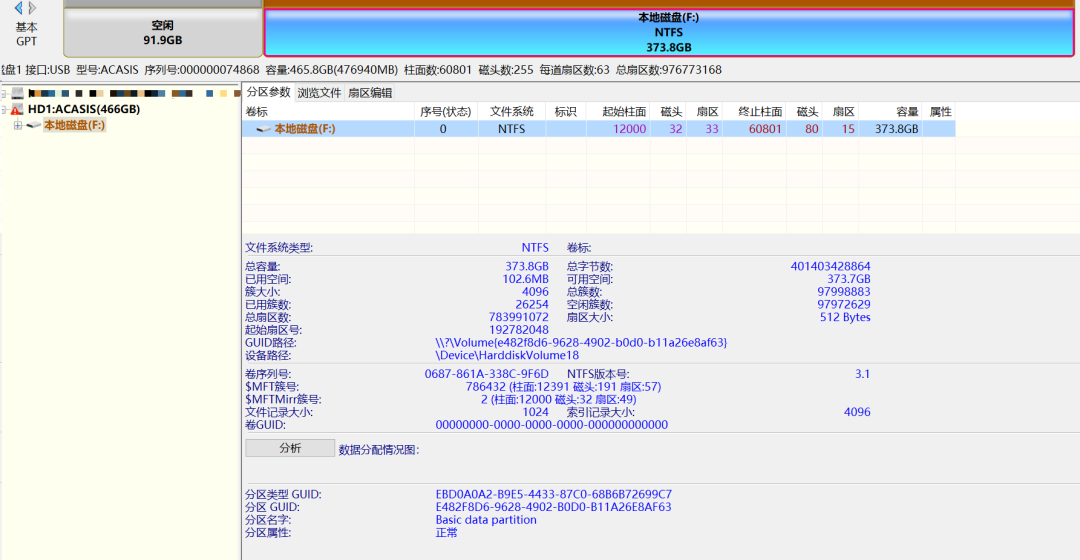Image resolution: width=1080 pixels, height=560 pixels.
Task: Click the 文件系统类型 label
Action: click(x=279, y=248)
